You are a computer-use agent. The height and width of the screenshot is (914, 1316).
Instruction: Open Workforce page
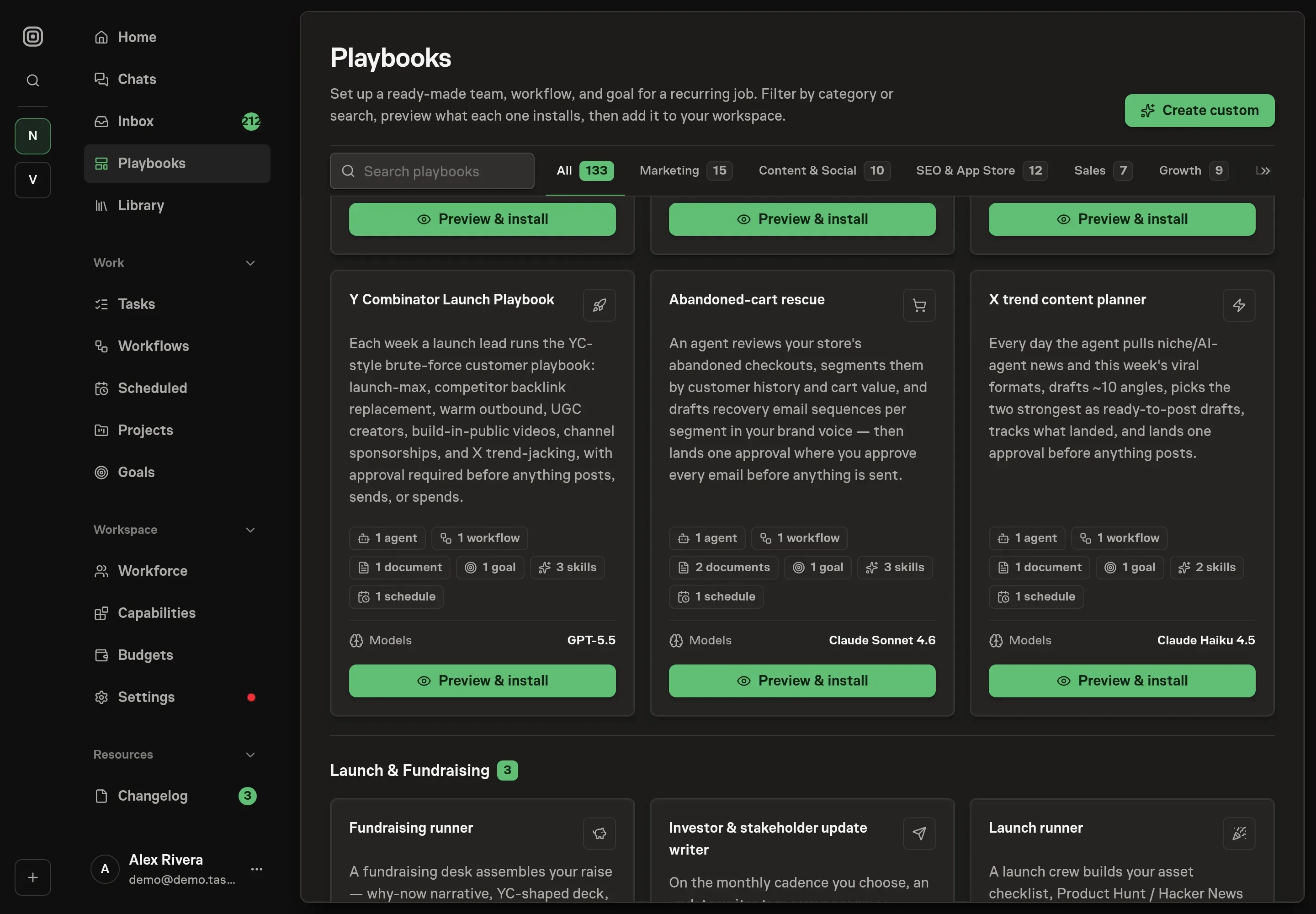[177, 571]
